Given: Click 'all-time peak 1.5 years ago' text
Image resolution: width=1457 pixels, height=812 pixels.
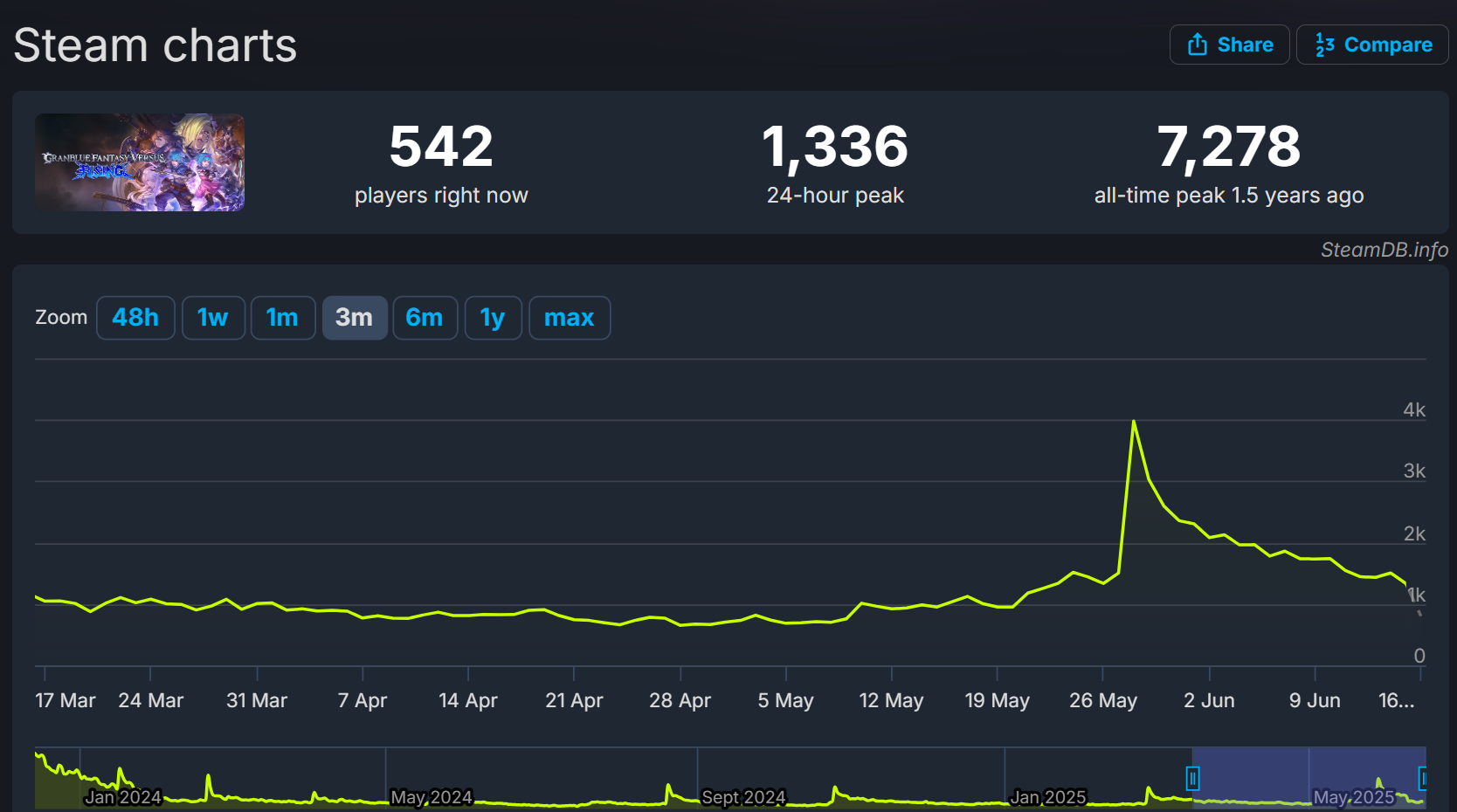Looking at the screenshot, I should 1229,196.
